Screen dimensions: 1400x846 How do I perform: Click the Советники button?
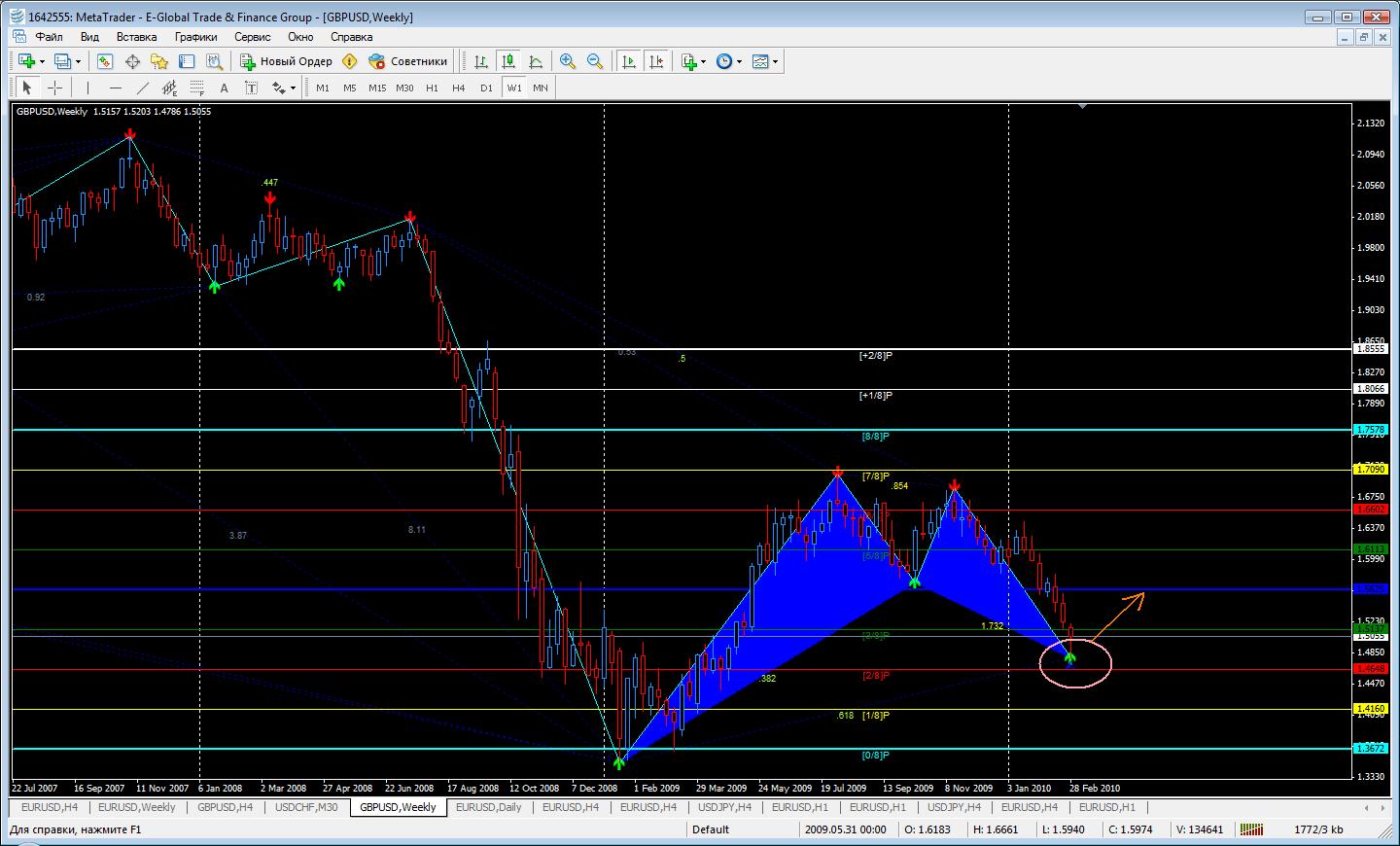tap(408, 61)
